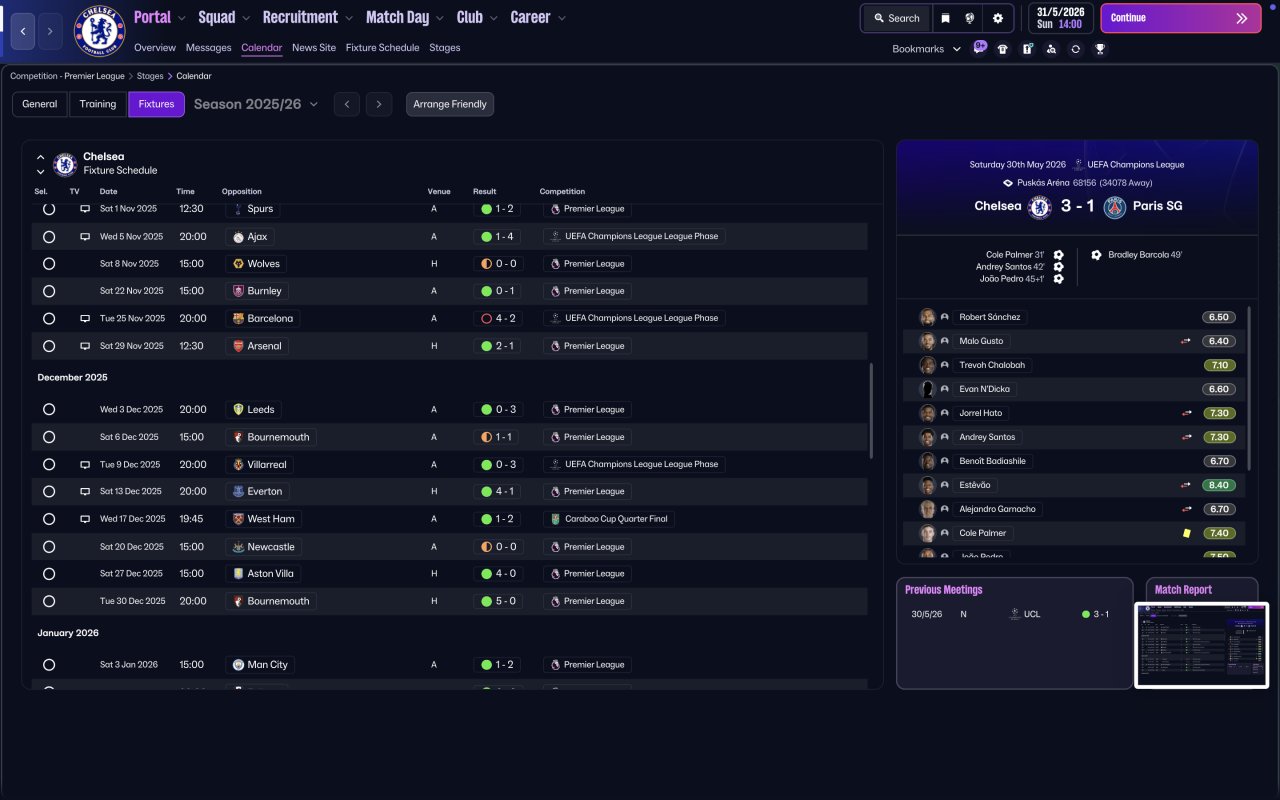Expand the Recruitment menu dropdown
Viewport: 1280px width, 800px height.
[348, 18]
